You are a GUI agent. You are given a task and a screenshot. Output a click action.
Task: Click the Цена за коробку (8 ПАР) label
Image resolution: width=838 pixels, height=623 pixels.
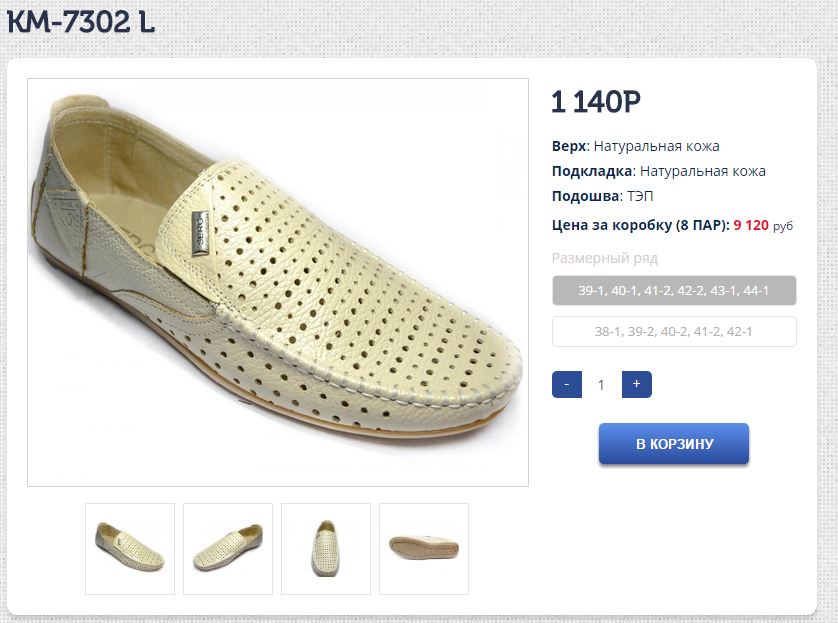[x=640, y=225]
